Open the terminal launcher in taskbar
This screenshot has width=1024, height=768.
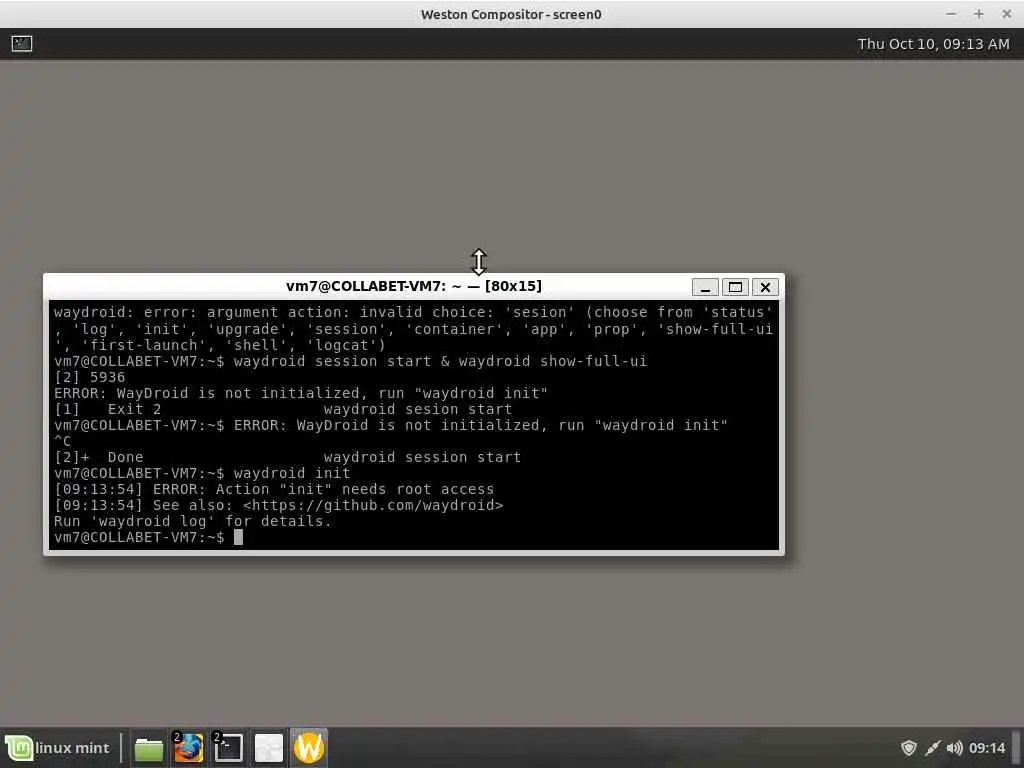[229, 748]
